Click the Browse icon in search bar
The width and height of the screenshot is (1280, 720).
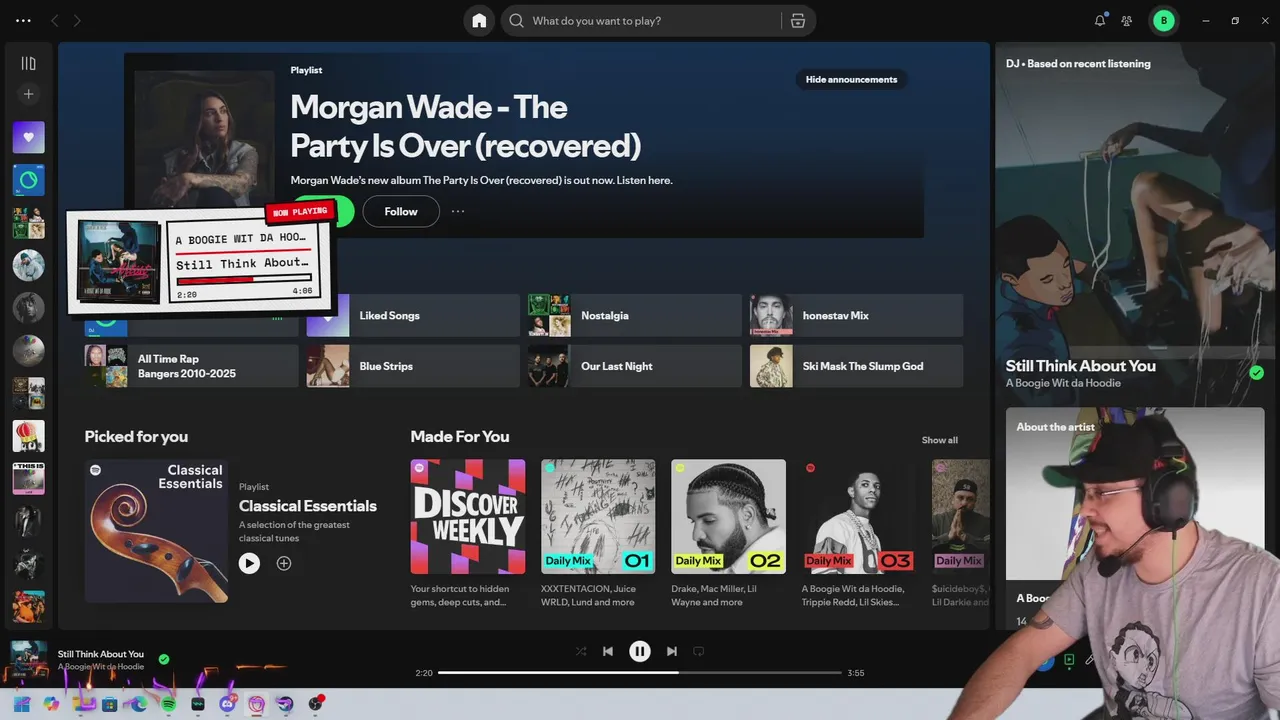coord(797,20)
